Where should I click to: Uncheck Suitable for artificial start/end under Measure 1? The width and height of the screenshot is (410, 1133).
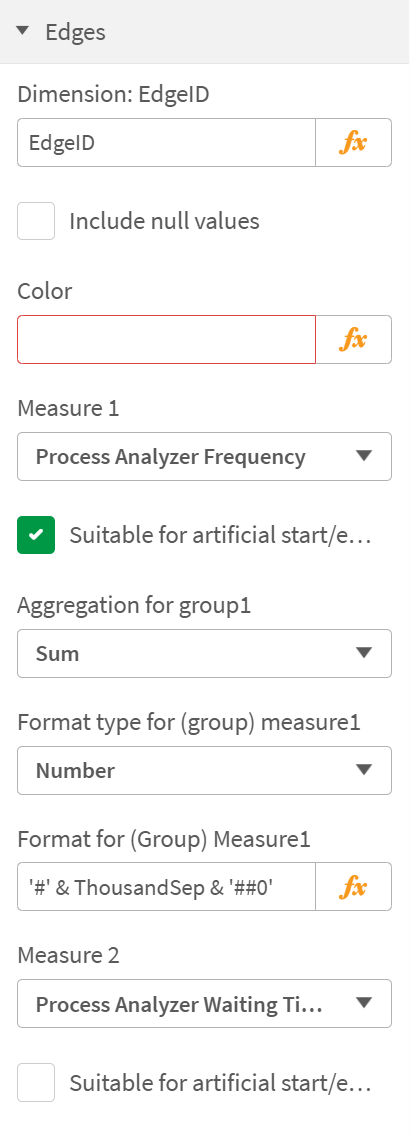[x=36, y=535]
